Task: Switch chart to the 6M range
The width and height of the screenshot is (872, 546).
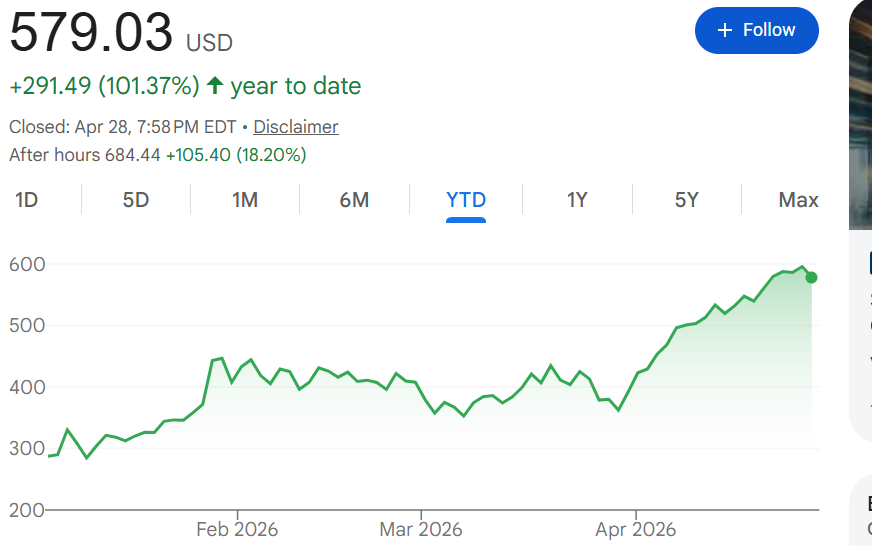Action: coord(354,200)
